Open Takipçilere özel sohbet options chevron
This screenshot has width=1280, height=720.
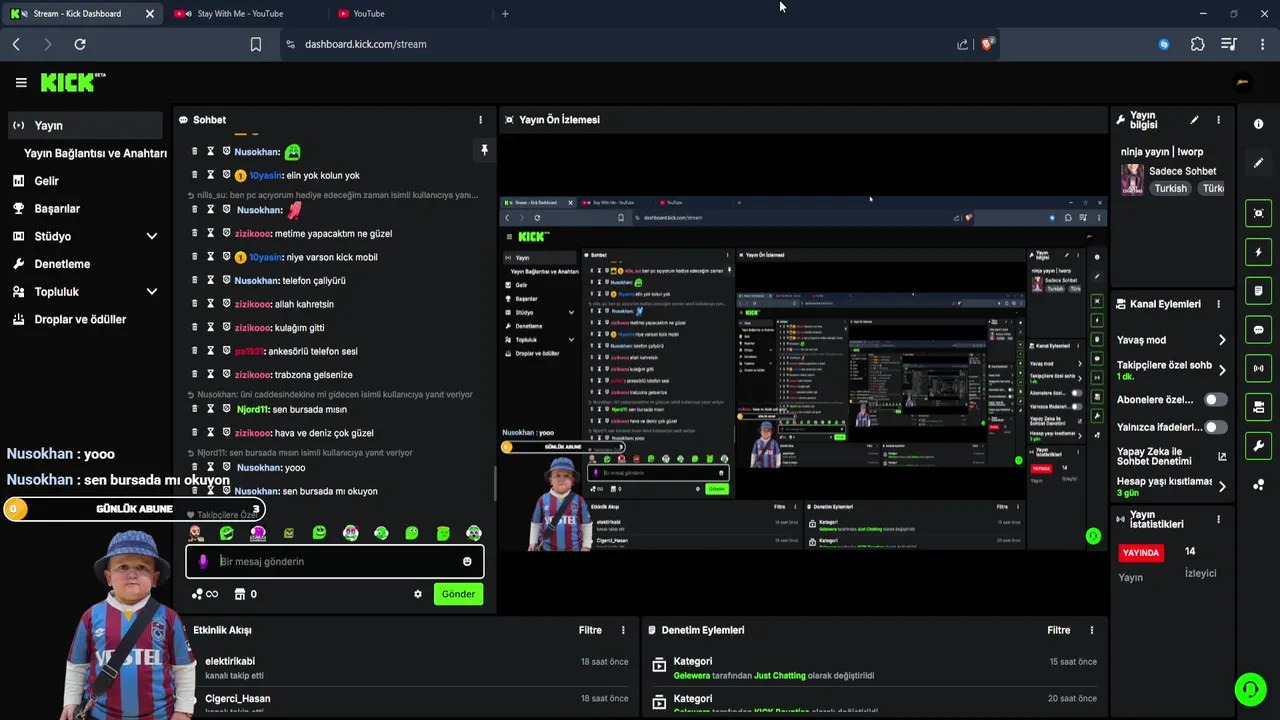pyautogui.click(x=1222, y=370)
